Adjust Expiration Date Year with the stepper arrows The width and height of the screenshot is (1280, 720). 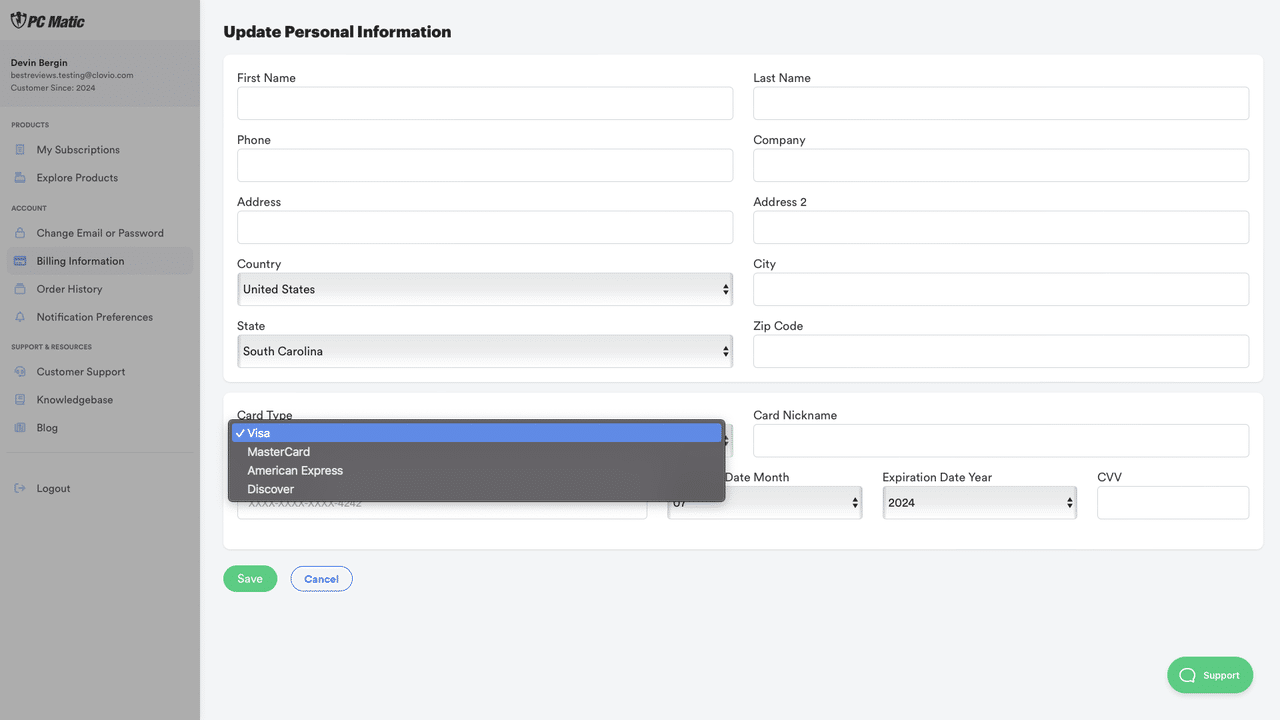tap(1068, 502)
